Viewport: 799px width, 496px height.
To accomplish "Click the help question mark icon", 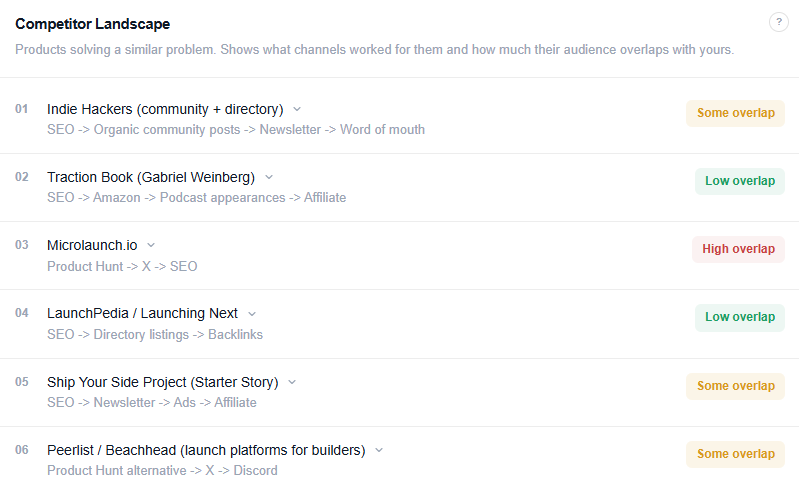I will [779, 23].
